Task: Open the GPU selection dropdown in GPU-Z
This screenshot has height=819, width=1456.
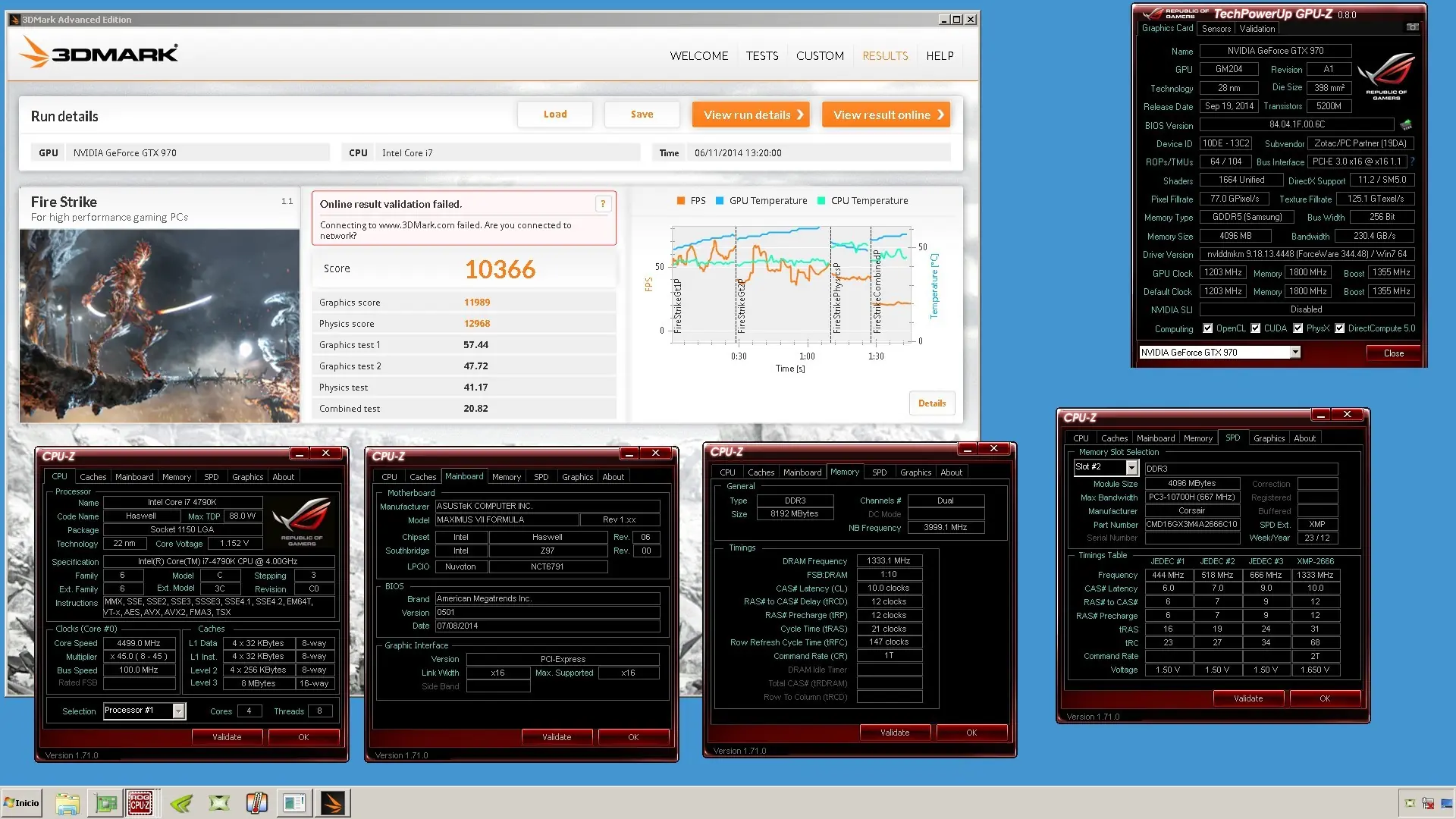Action: click(1295, 352)
